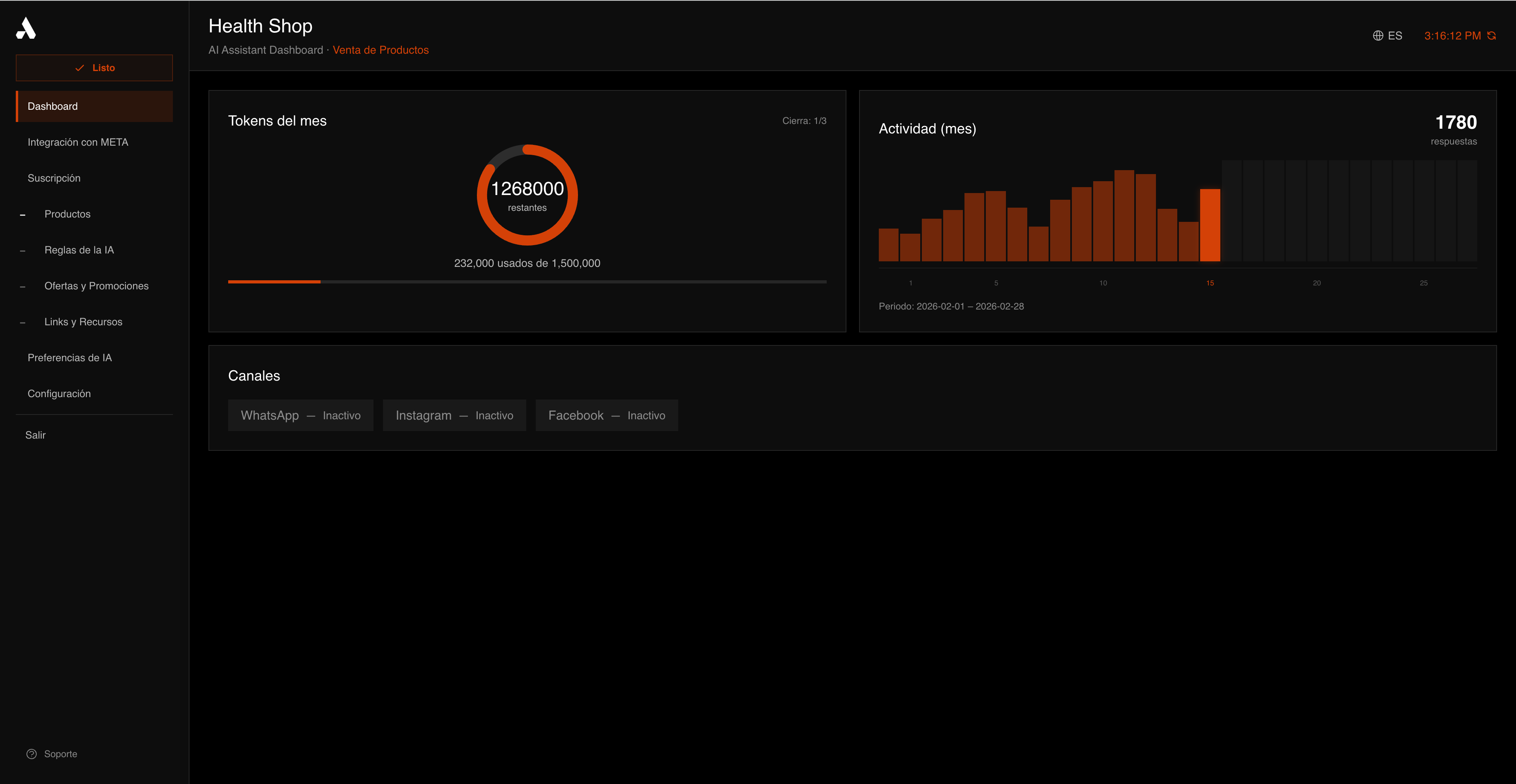Image resolution: width=1516 pixels, height=784 pixels.
Task: Click the app logo icon
Action: pyautogui.click(x=26, y=28)
